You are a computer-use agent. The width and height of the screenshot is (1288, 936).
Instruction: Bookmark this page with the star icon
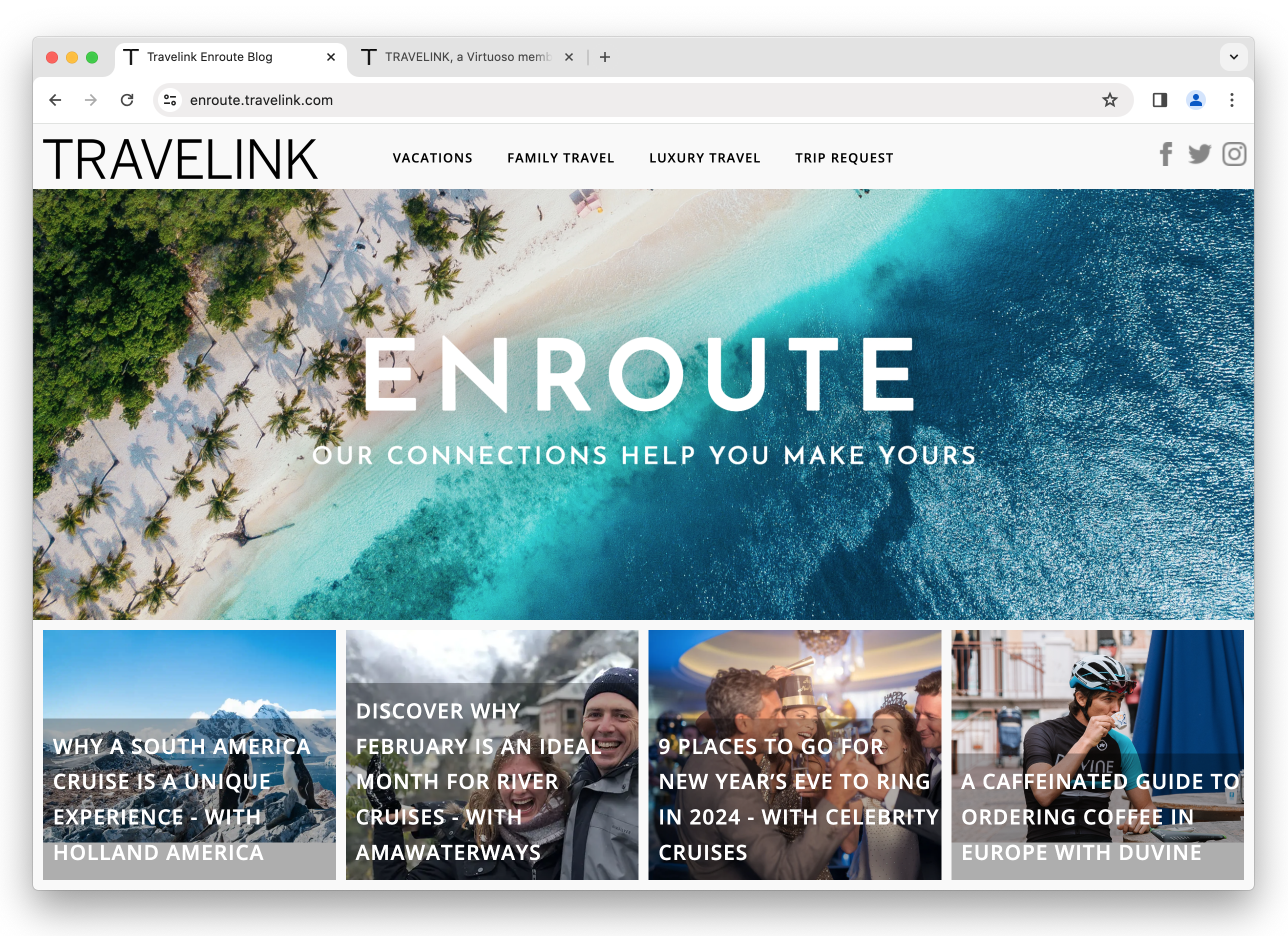[x=1109, y=100]
